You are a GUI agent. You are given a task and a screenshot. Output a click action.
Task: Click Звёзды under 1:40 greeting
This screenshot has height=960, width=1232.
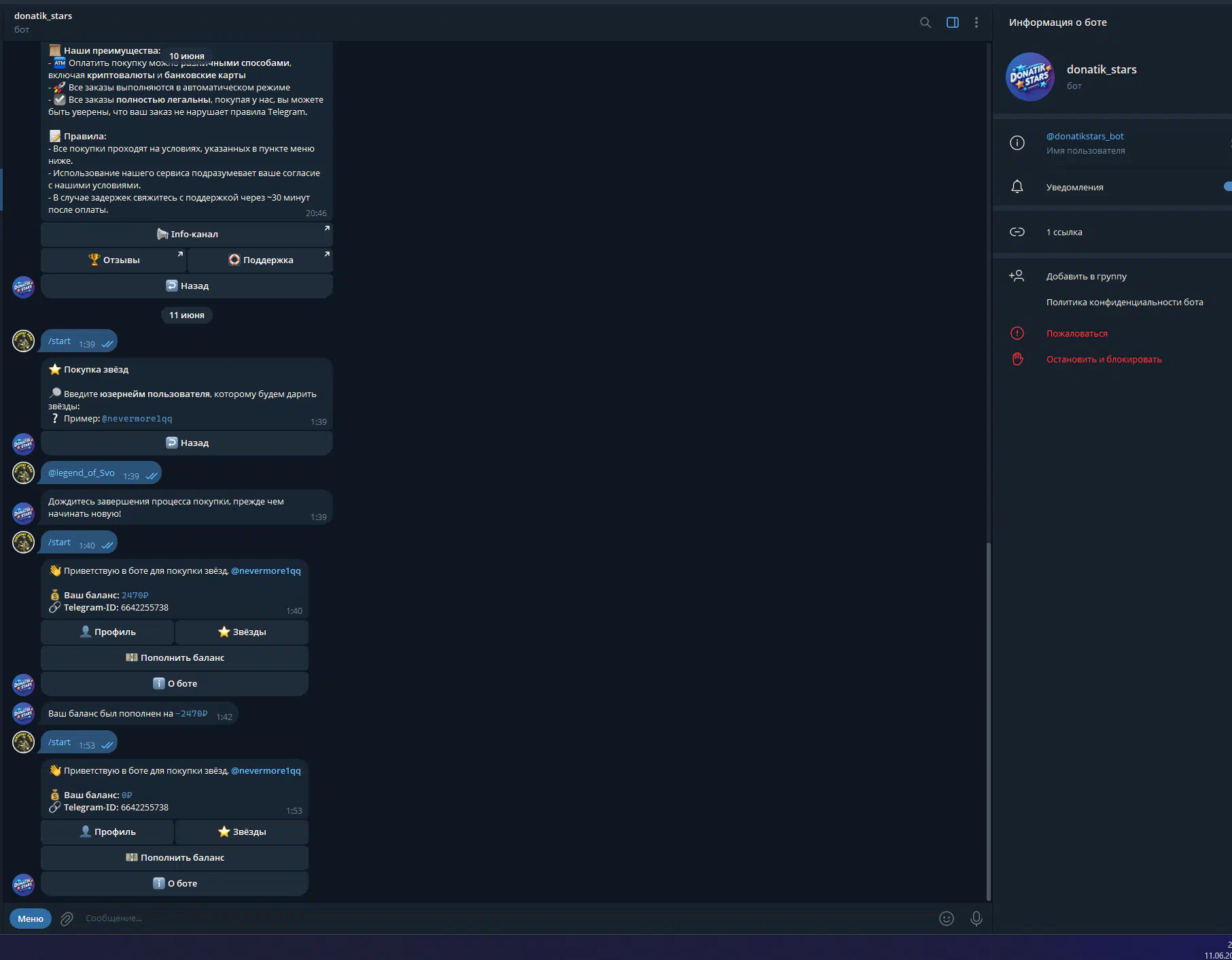(242, 632)
